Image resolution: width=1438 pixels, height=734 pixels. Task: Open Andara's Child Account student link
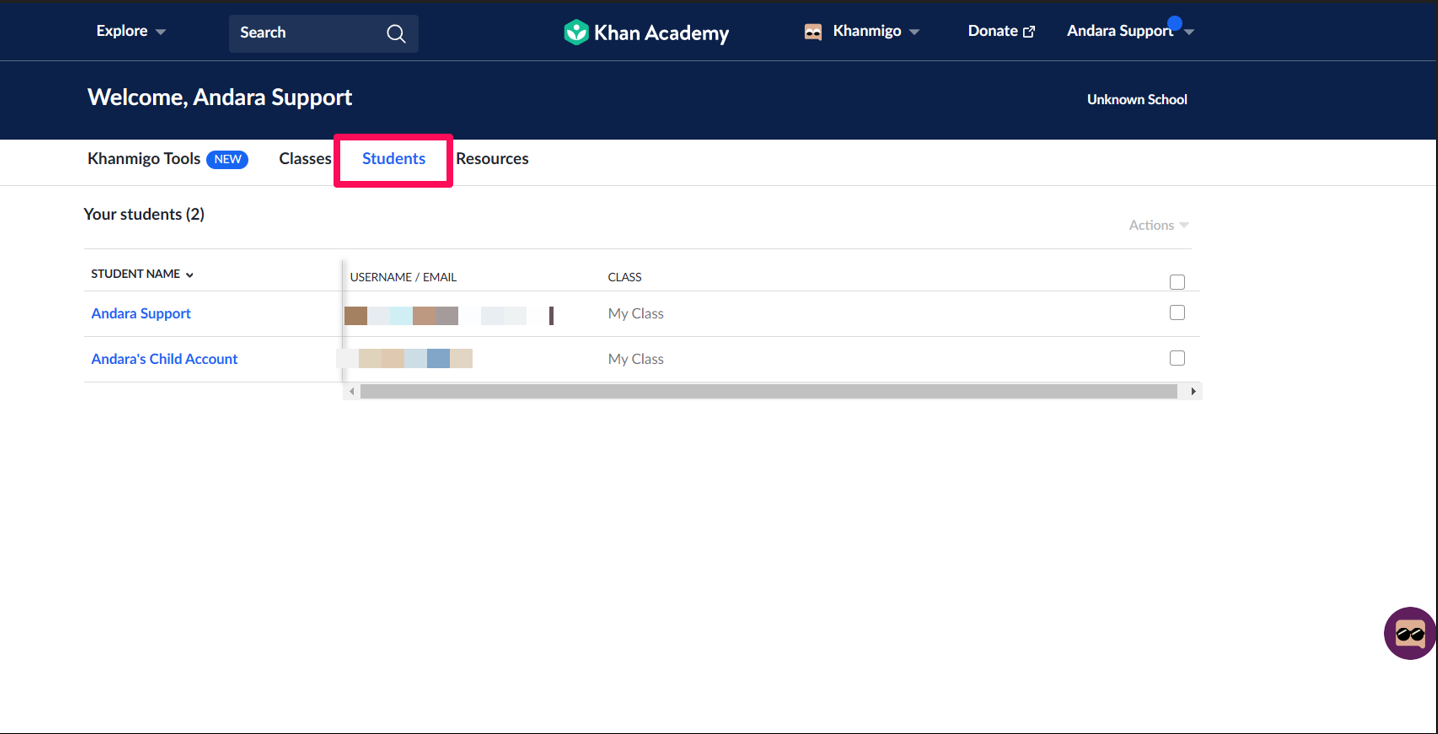pos(164,358)
